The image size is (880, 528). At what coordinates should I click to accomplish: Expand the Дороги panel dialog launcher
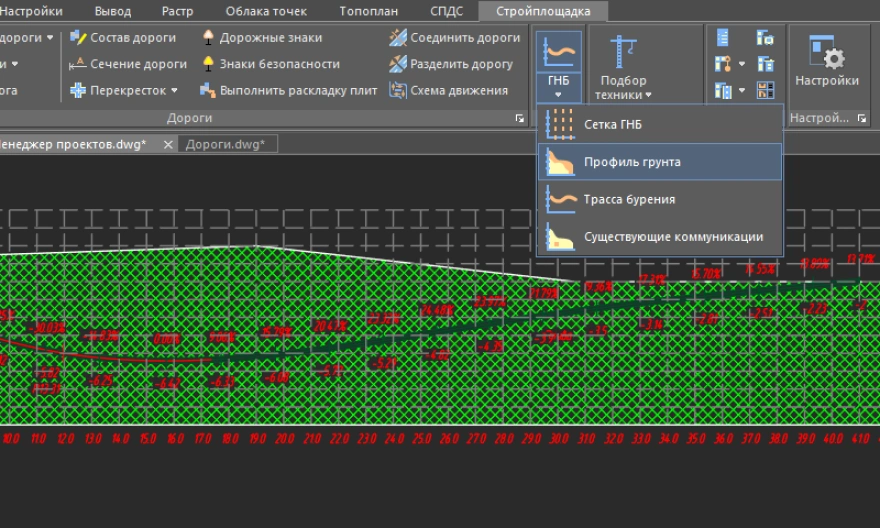point(519,118)
